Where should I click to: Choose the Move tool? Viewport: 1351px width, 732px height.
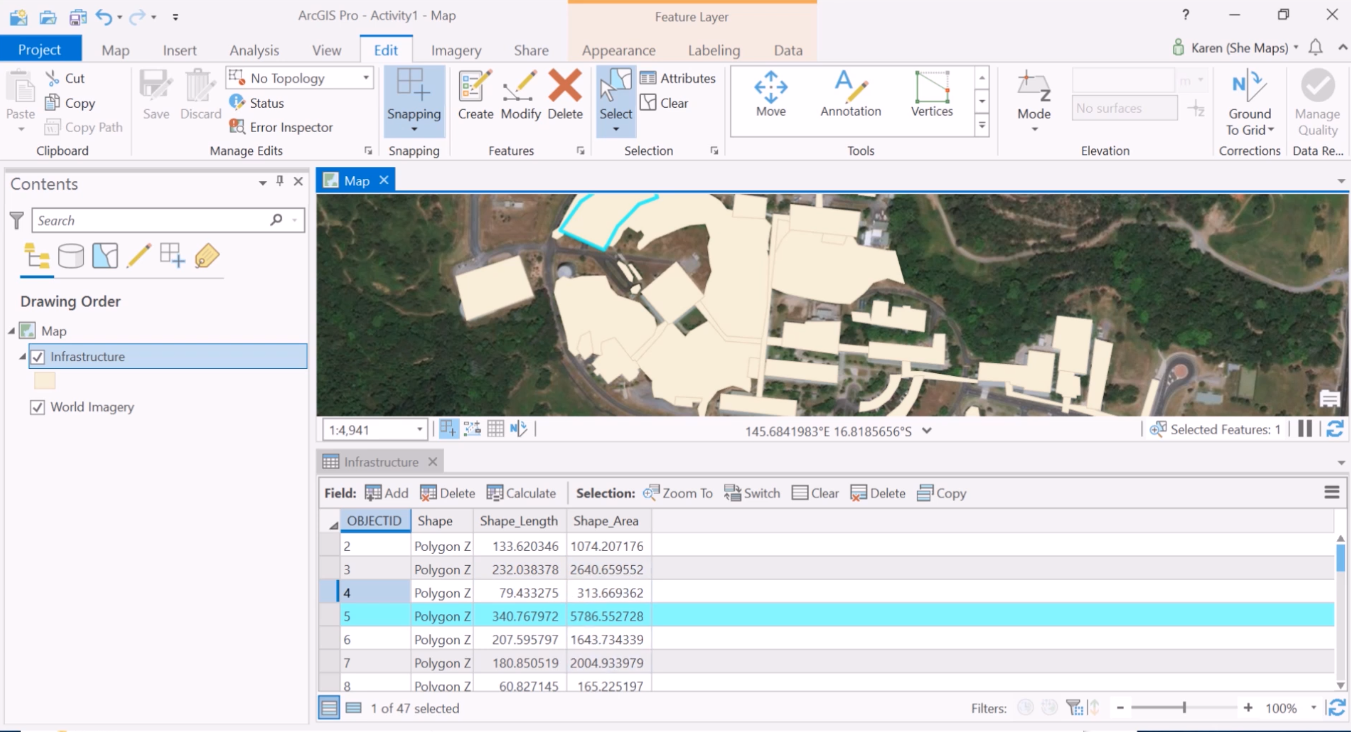pos(771,95)
